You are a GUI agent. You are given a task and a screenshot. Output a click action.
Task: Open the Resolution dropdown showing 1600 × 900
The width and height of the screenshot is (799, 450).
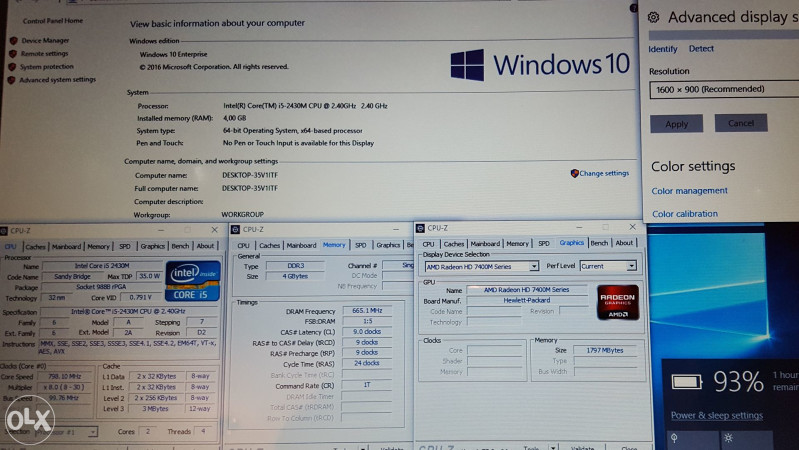724,89
